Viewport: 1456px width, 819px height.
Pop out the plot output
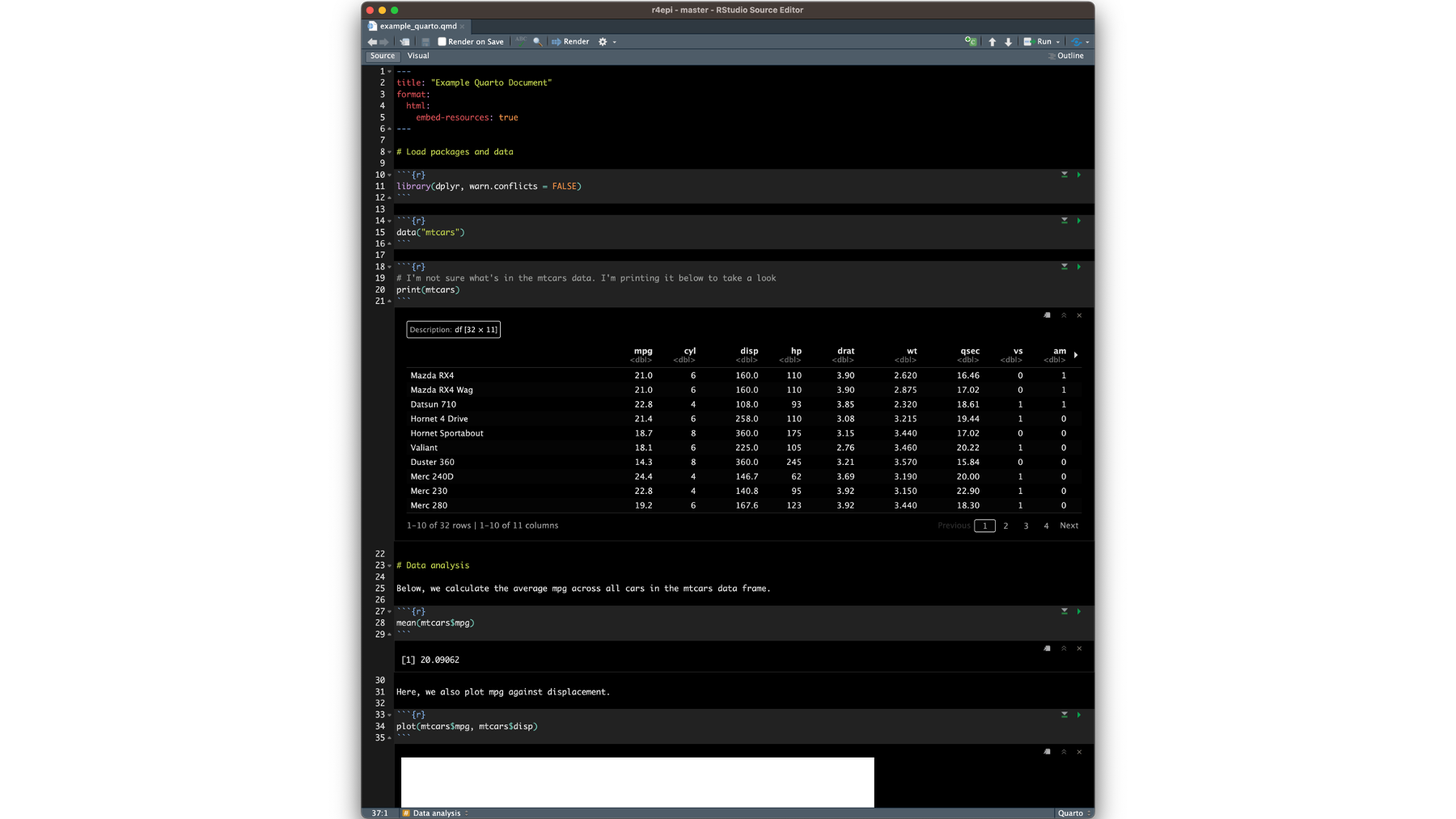coord(1048,752)
